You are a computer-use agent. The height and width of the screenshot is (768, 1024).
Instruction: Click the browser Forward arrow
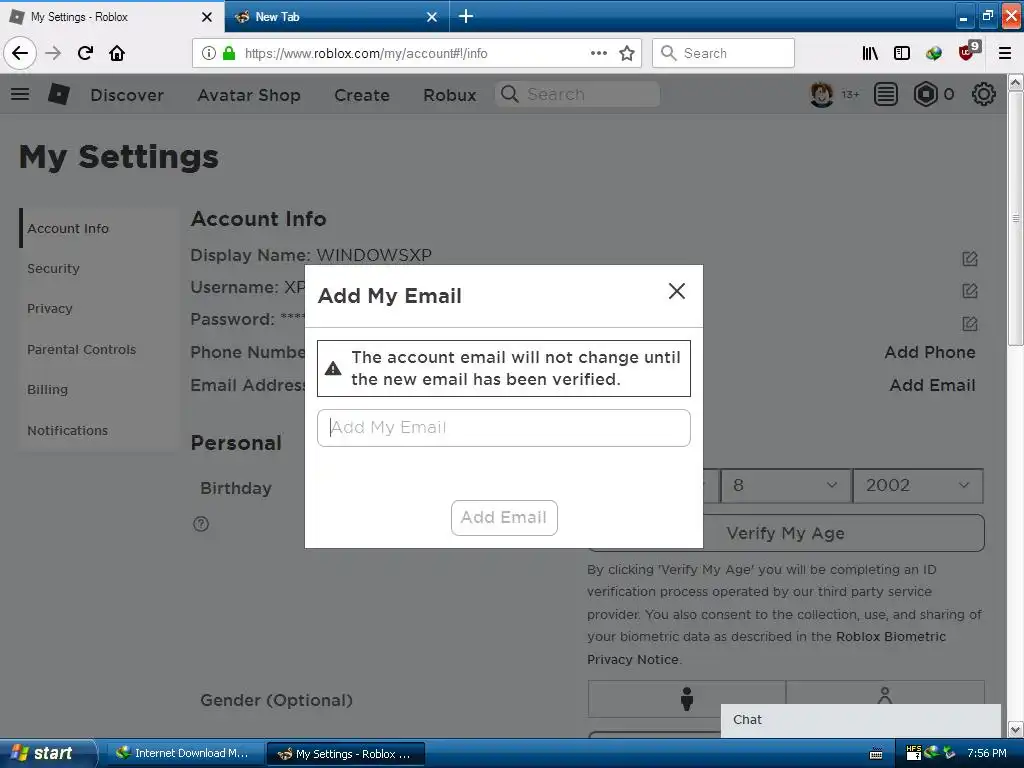pos(53,53)
